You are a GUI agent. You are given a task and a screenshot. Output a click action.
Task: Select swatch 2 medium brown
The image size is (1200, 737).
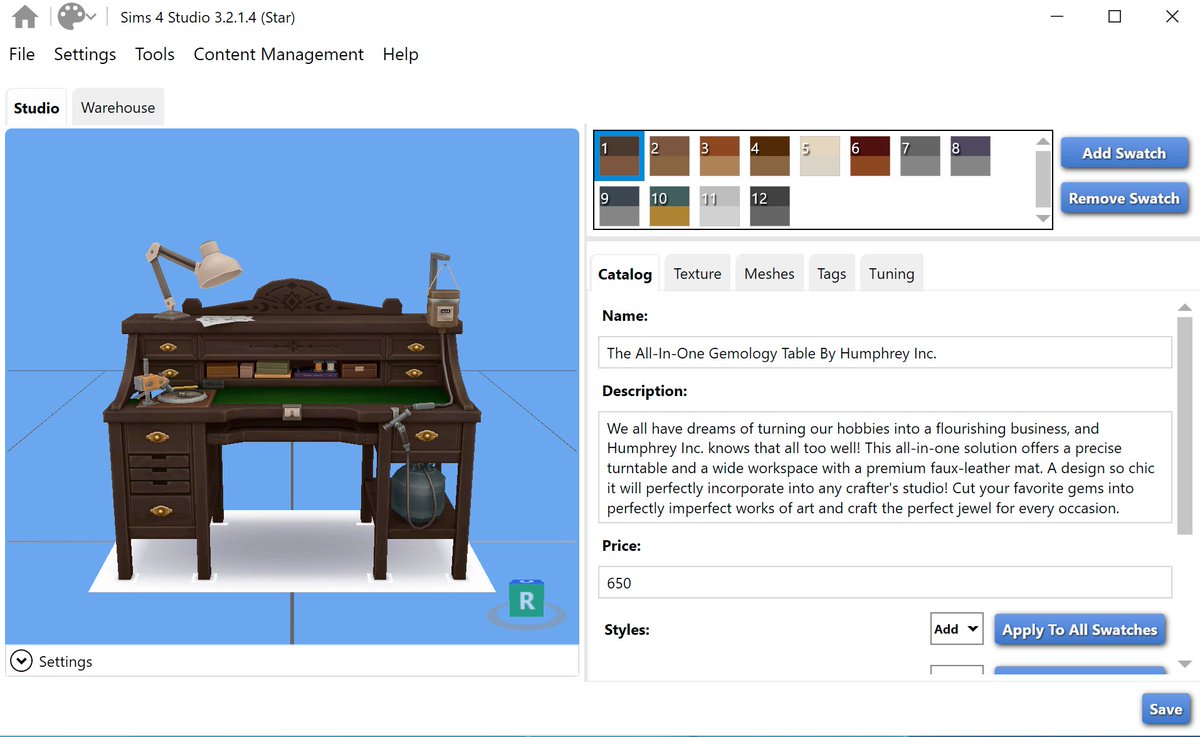click(670, 156)
